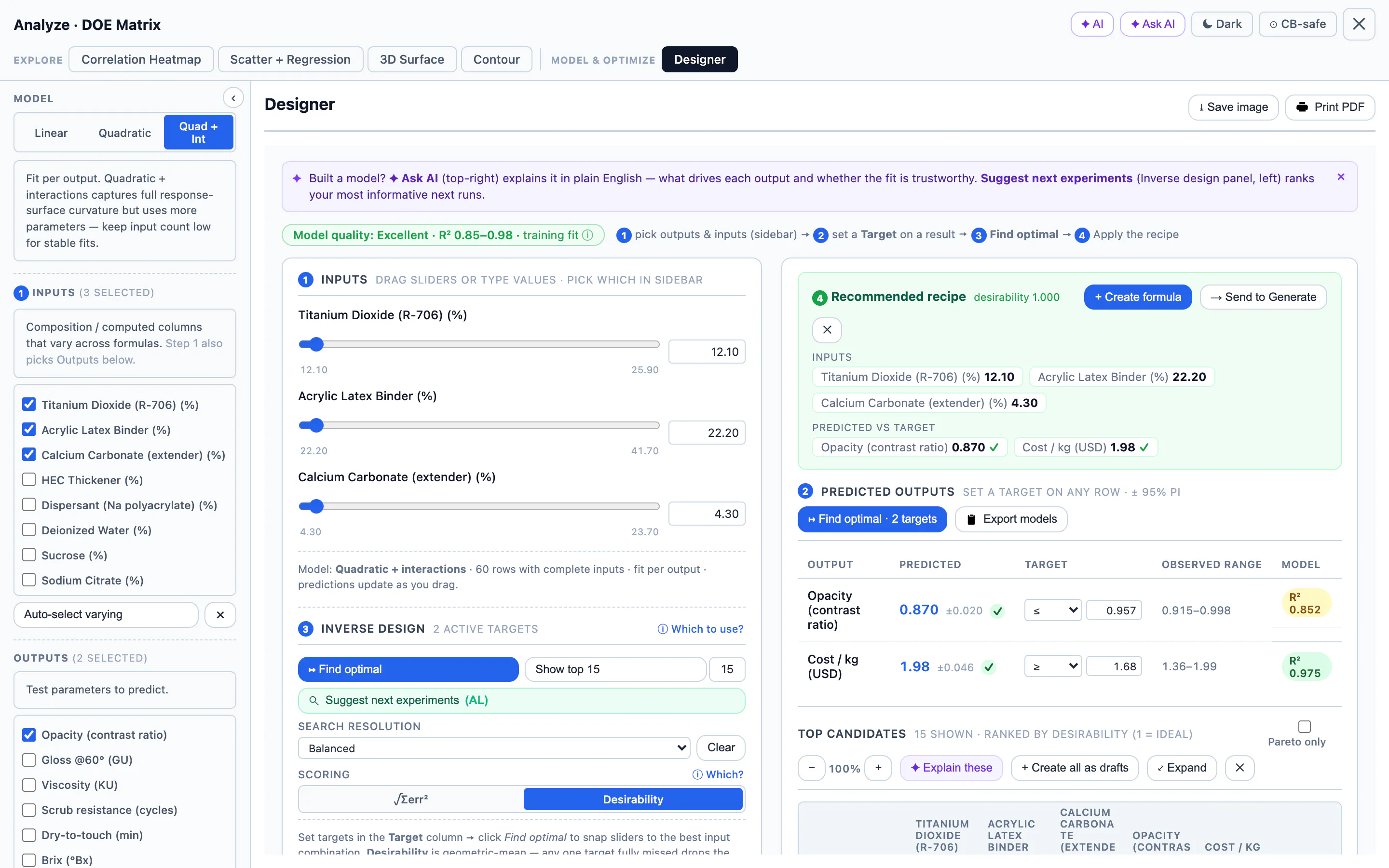Viewport: 1389px width, 868px height.
Task: Zoom in the candidates table
Action: (878, 768)
